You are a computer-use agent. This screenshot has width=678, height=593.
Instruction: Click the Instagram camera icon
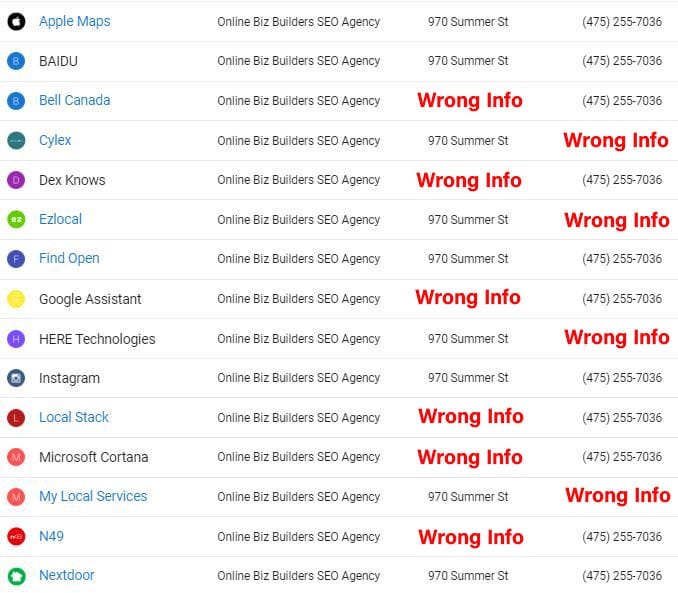click(16, 378)
